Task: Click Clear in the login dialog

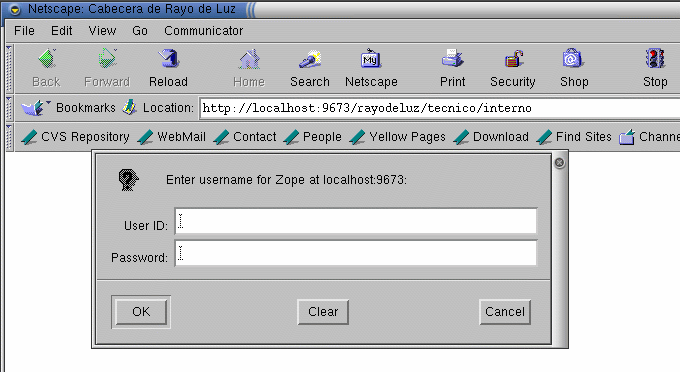Action: pyautogui.click(x=323, y=312)
